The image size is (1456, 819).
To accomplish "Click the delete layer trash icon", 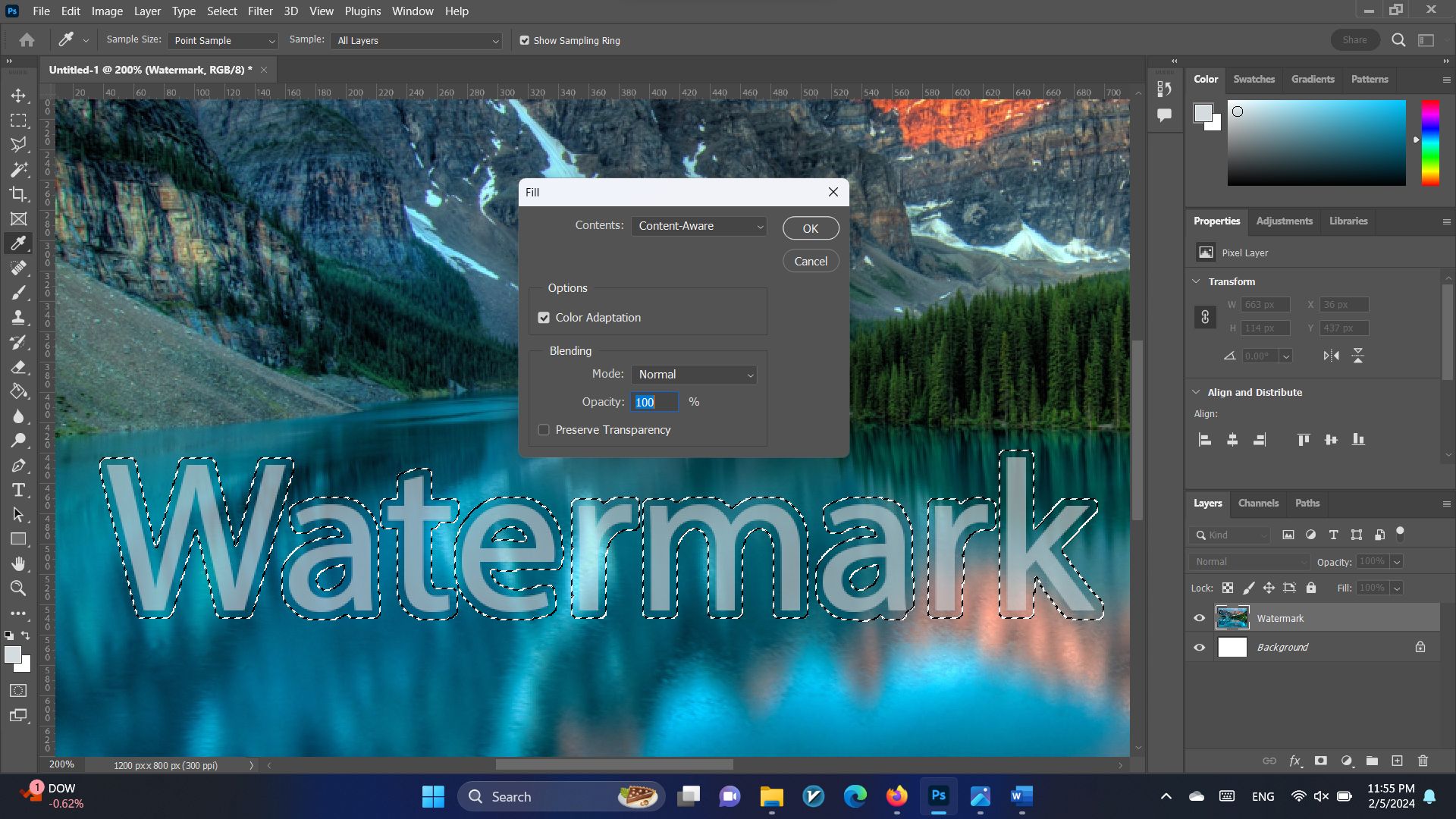I will pyautogui.click(x=1423, y=761).
